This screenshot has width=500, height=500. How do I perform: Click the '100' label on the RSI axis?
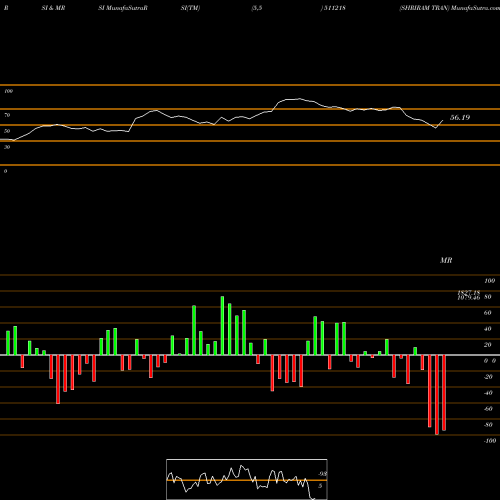[x=8, y=91]
